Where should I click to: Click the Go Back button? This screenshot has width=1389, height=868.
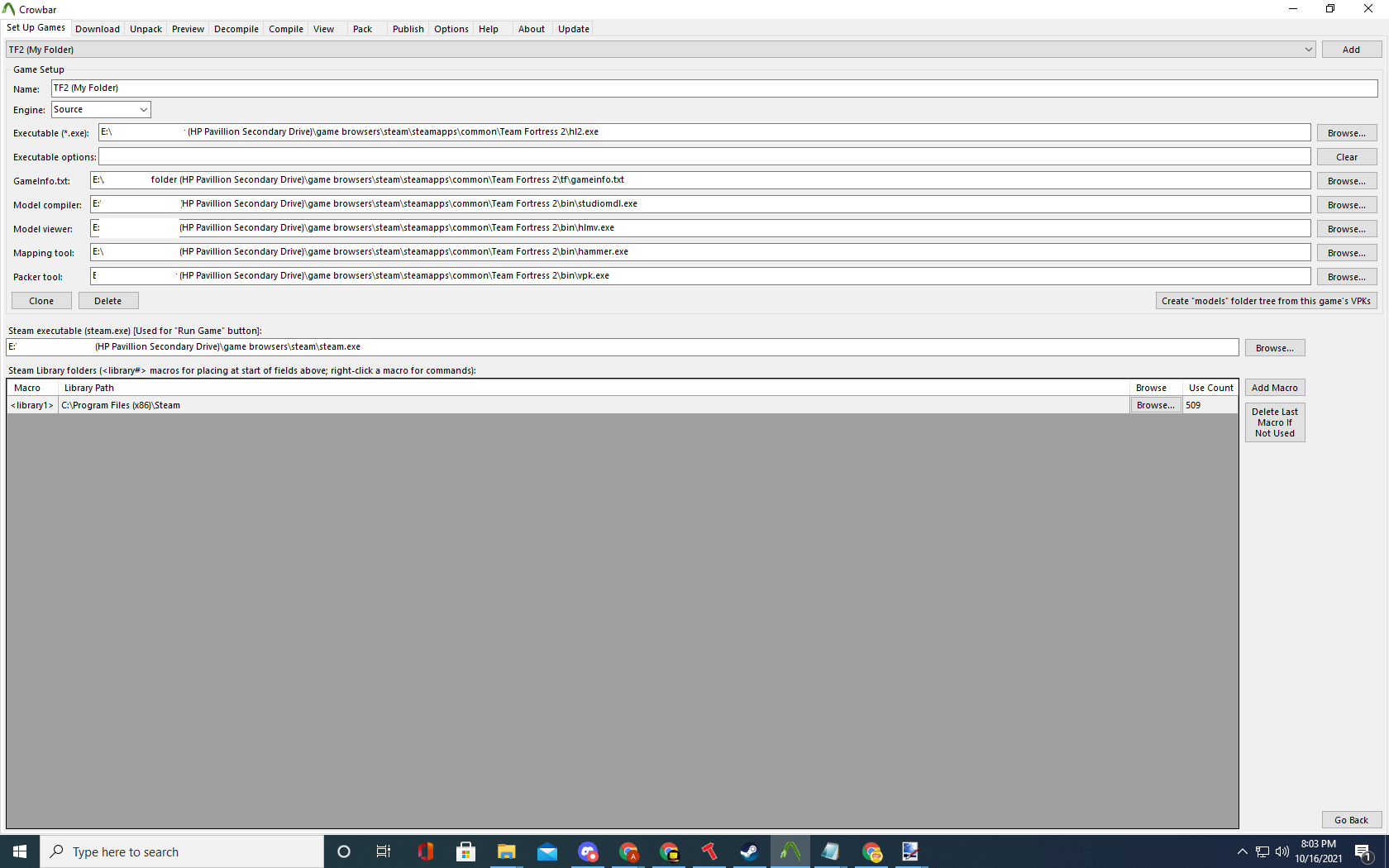click(x=1352, y=820)
